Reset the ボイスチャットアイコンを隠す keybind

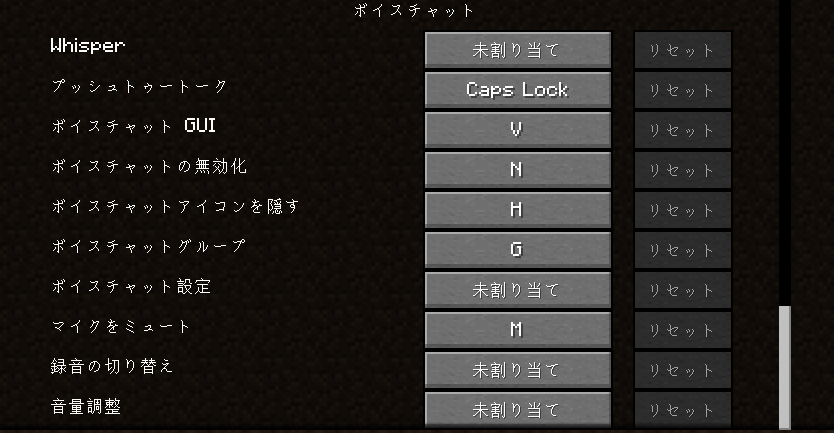pyautogui.click(x=683, y=210)
